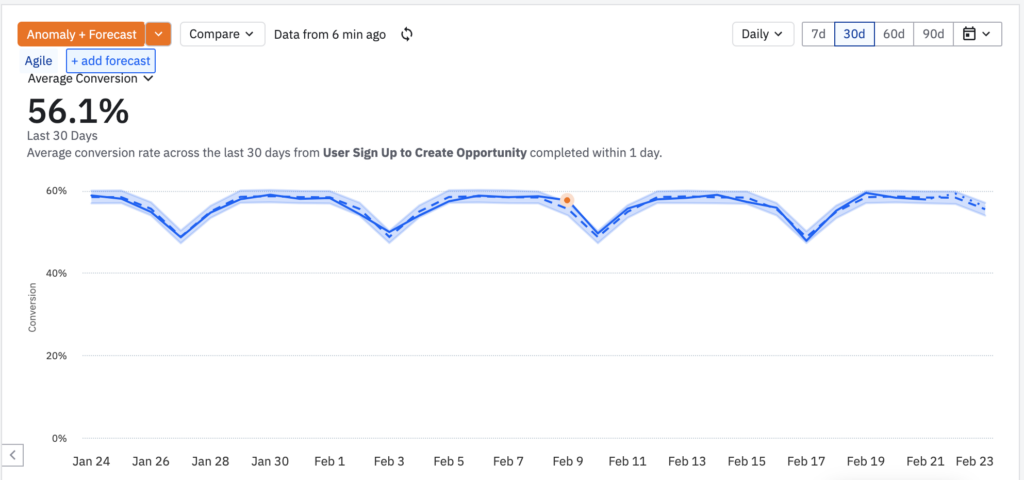Image resolution: width=1024 pixels, height=480 pixels.
Task: Expand the Compare dropdown
Action: [x=222, y=34]
